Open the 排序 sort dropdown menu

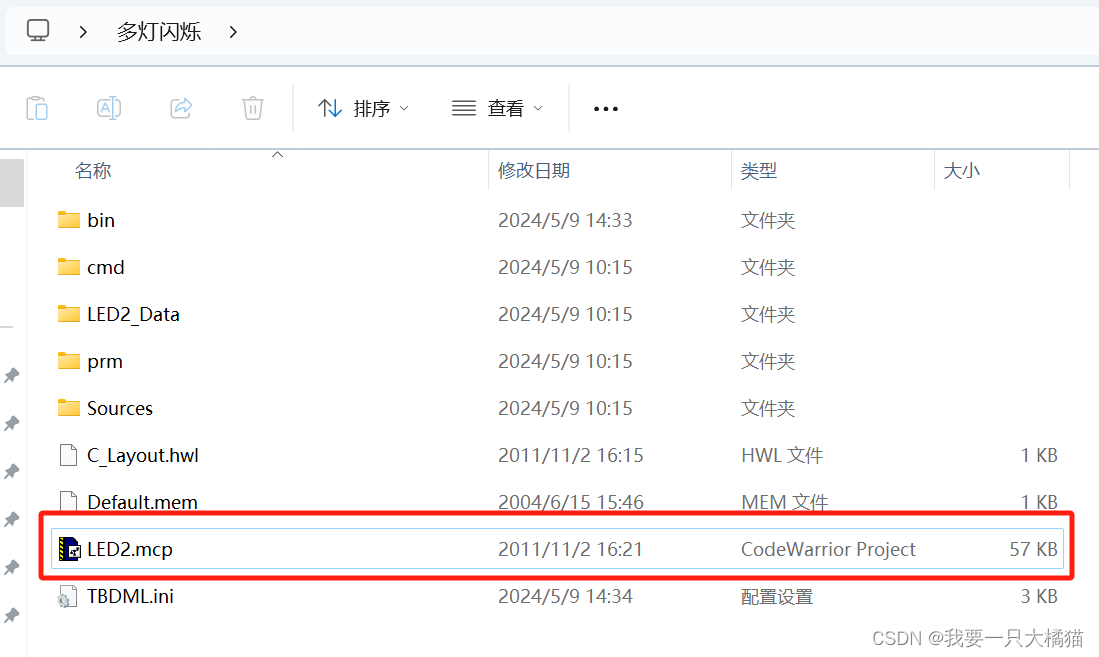pyautogui.click(x=372, y=108)
